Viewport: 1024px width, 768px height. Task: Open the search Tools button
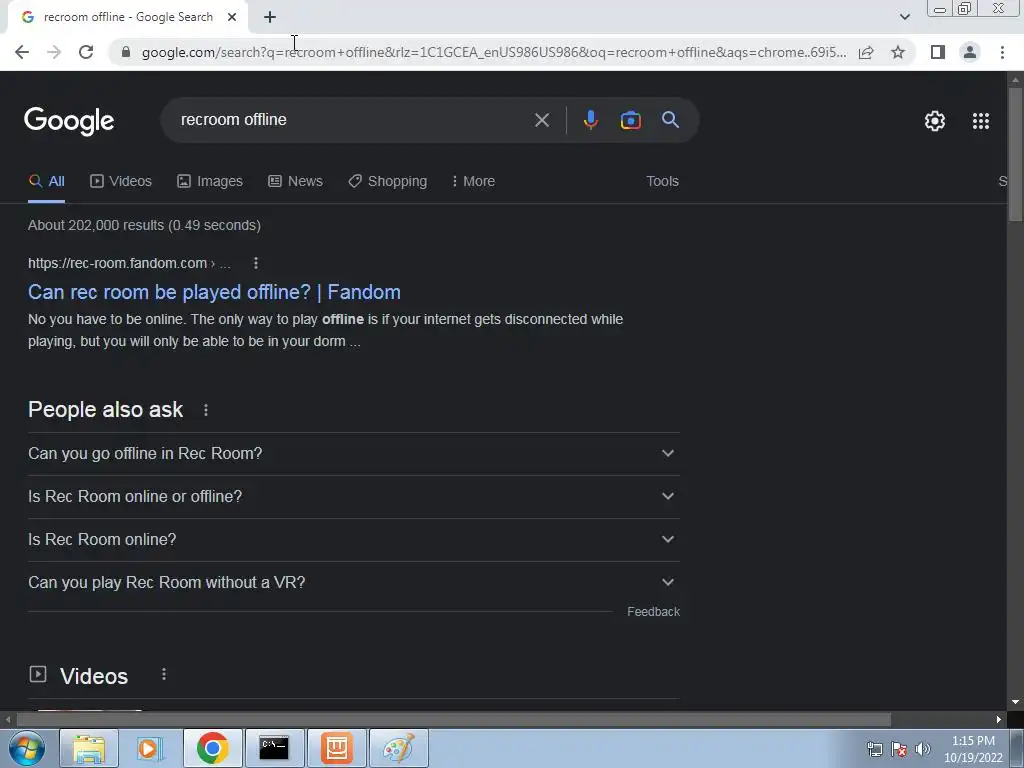[x=662, y=181]
